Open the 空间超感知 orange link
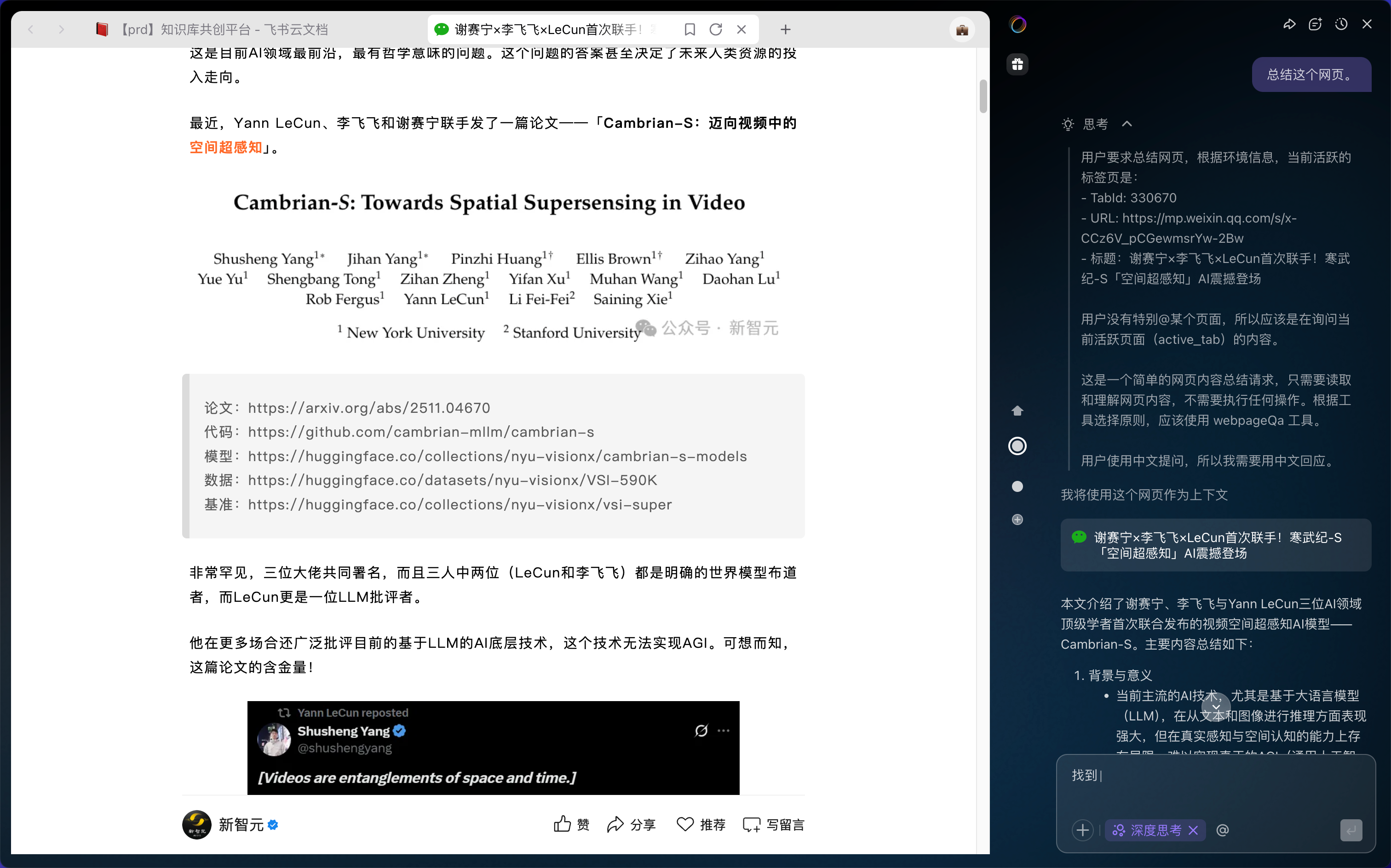The image size is (1391, 868). pos(226,148)
